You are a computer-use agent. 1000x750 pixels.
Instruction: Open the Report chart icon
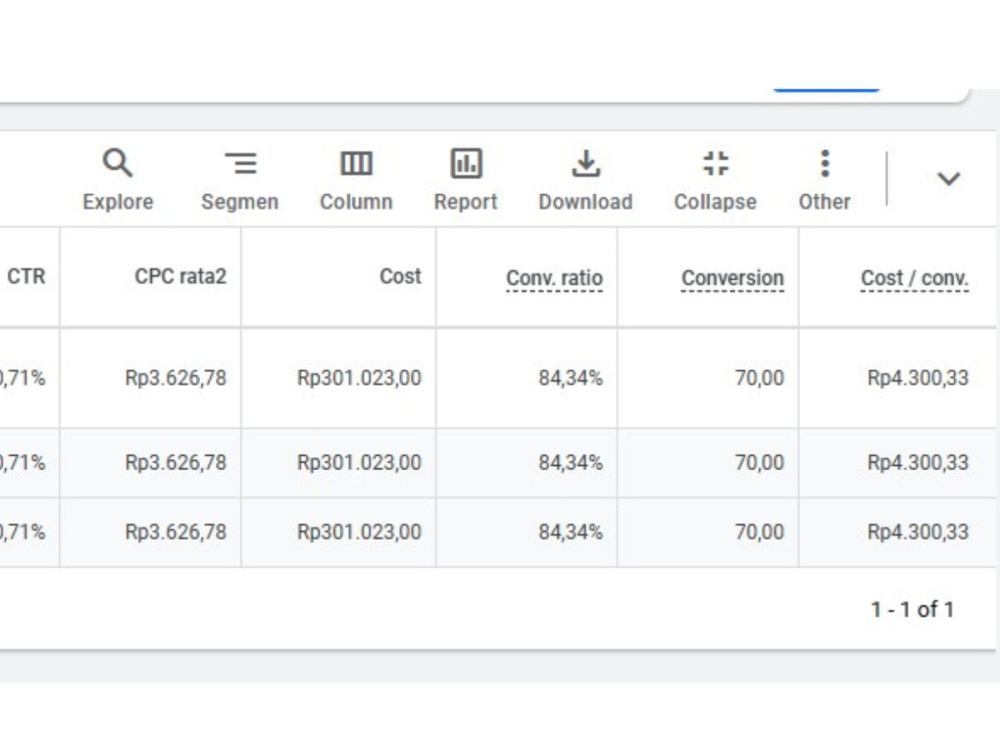click(x=466, y=163)
